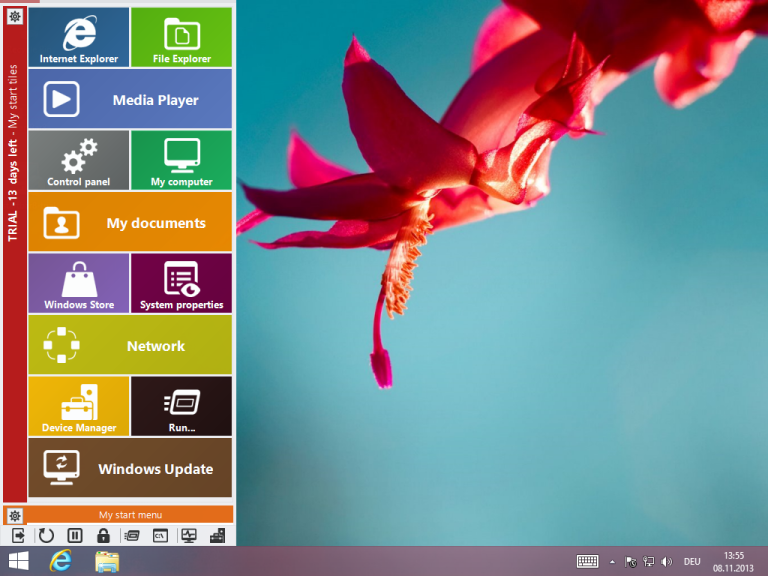Open the Control panel tile
This screenshot has width=768, height=576.
[x=79, y=160]
